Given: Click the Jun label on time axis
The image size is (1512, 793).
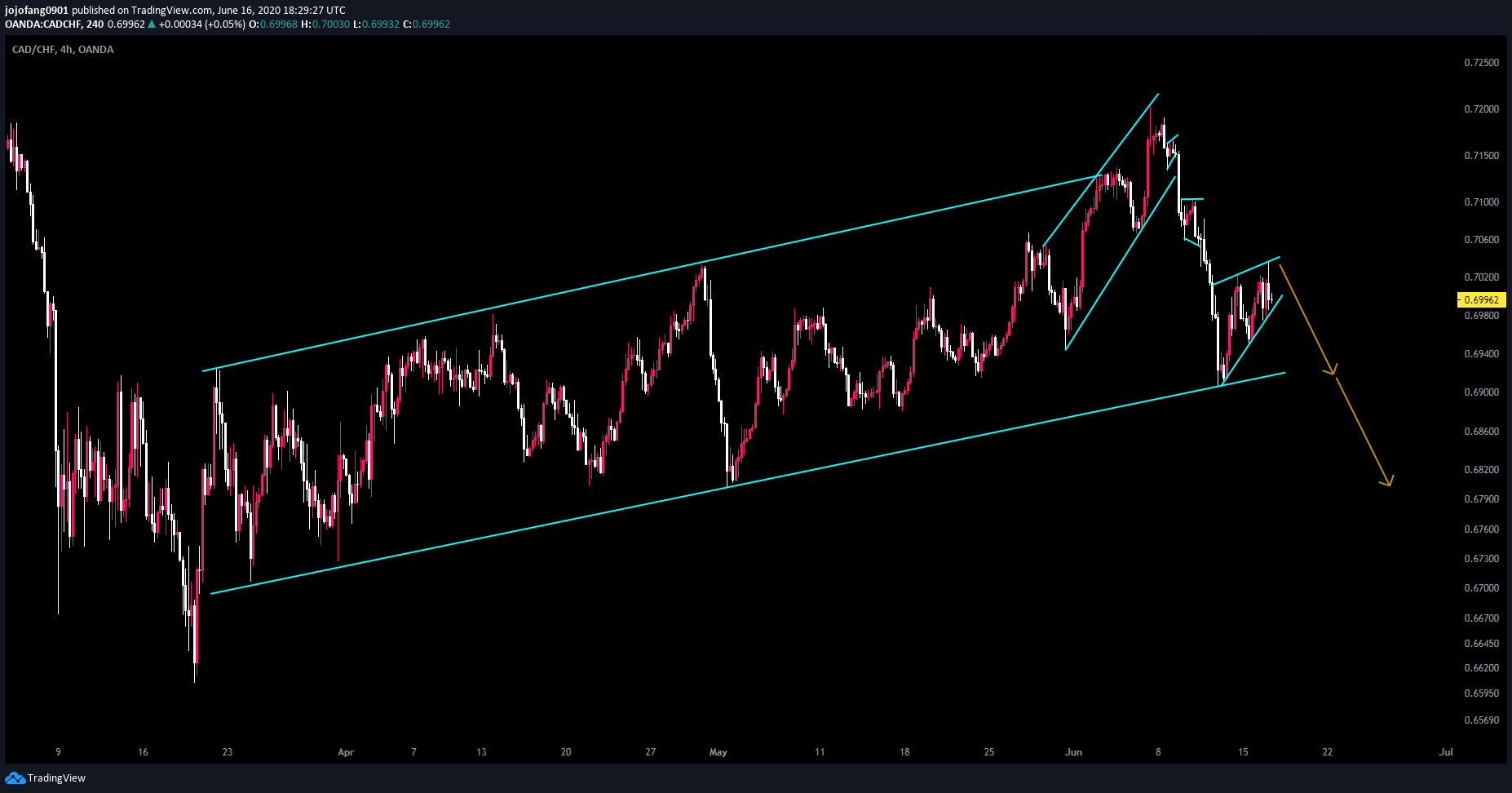Looking at the screenshot, I should (1074, 752).
